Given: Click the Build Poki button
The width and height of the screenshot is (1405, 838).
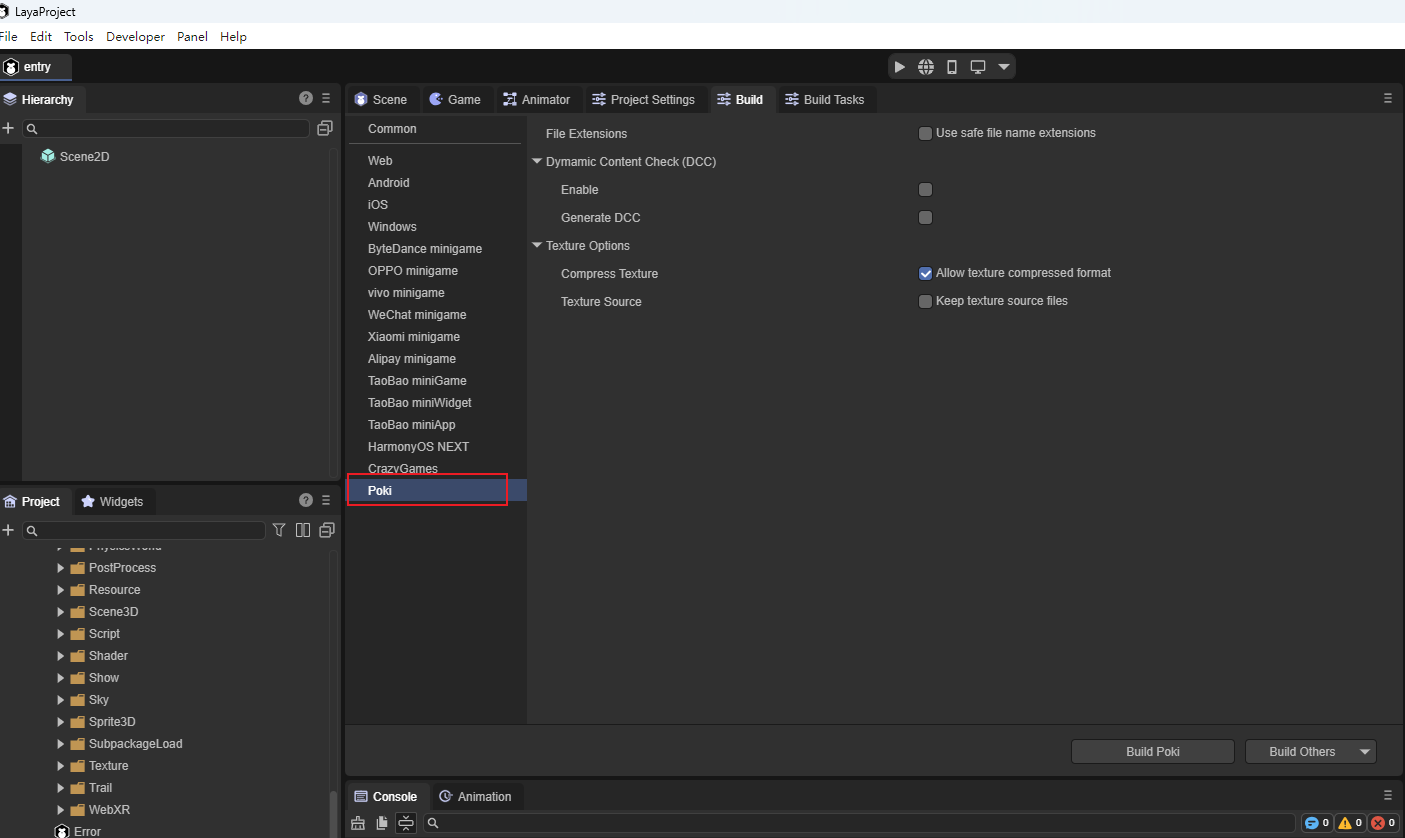Looking at the screenshot, I should click(1152, 752).
